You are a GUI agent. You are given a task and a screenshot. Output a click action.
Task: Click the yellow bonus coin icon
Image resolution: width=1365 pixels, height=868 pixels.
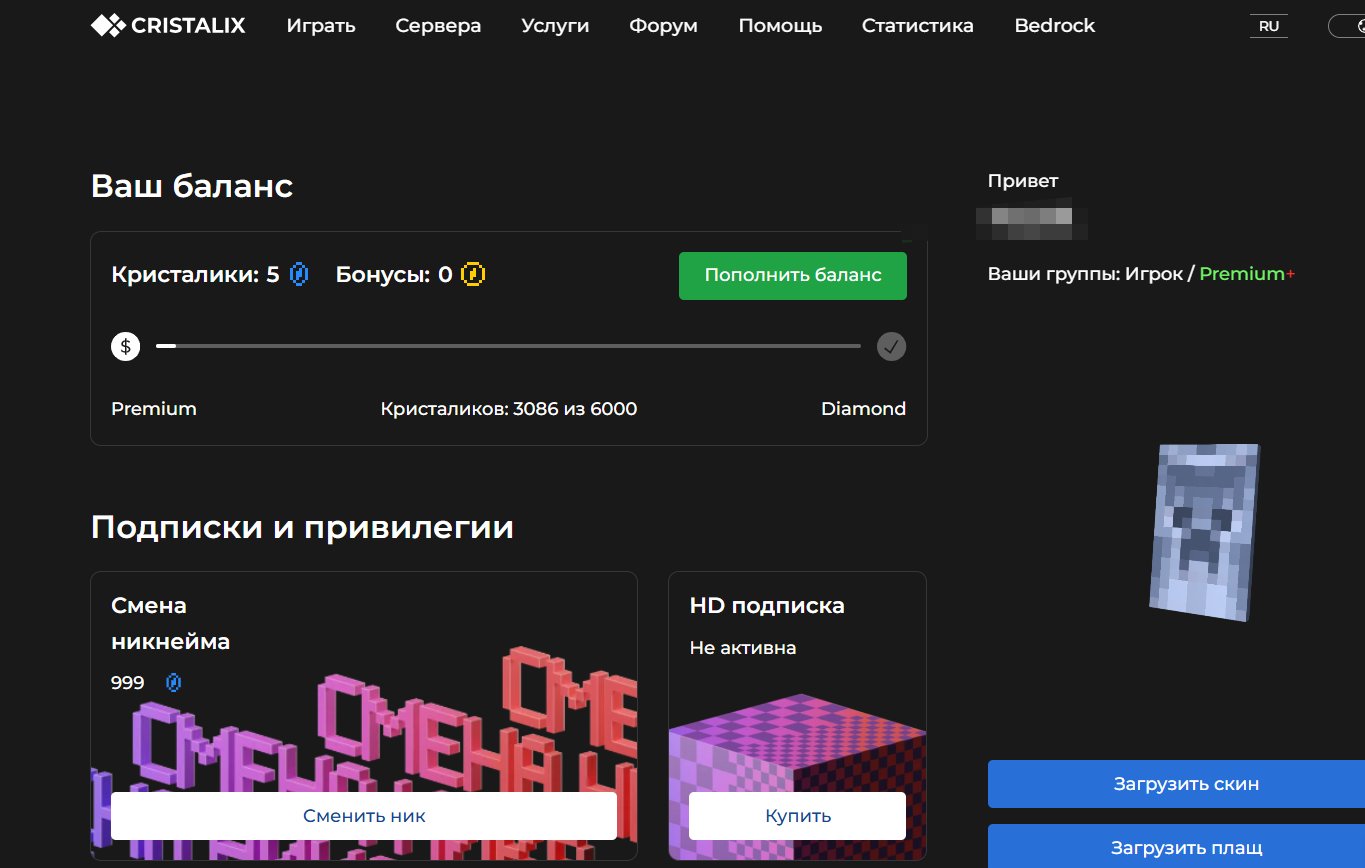tap(473, 274)
